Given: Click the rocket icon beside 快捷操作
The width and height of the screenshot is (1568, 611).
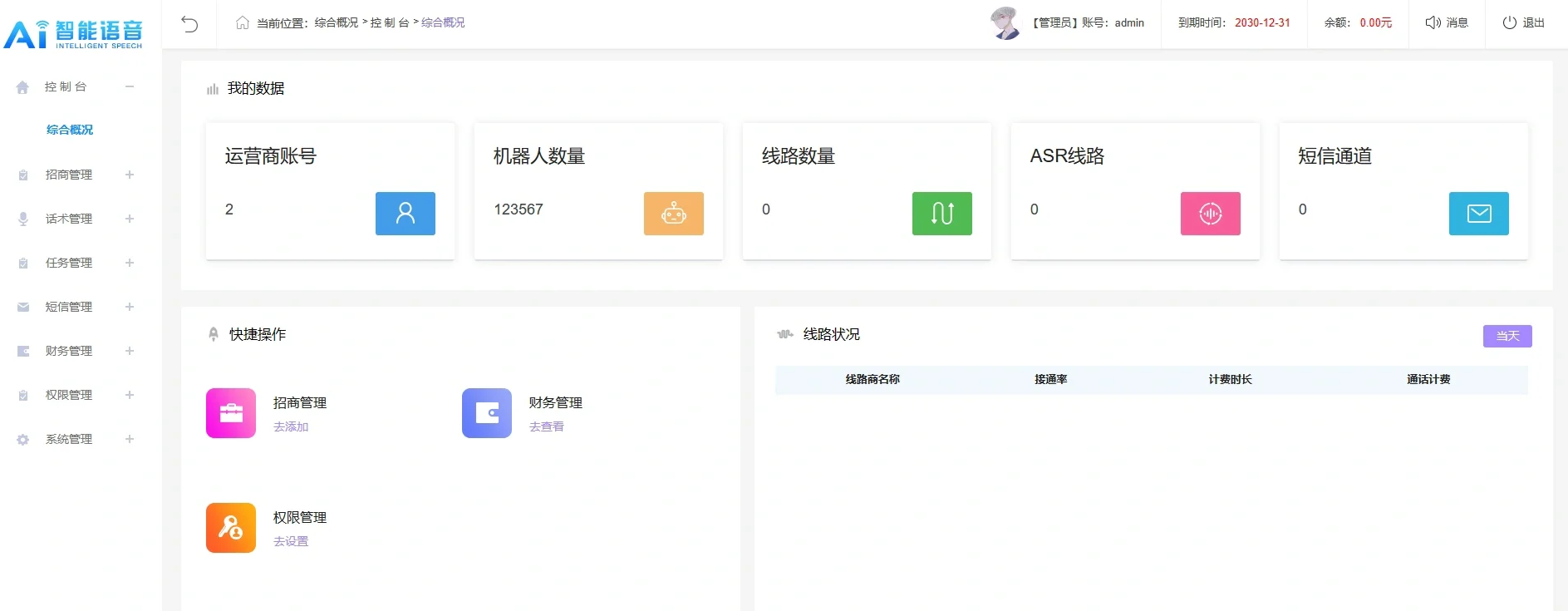Looking at the screenshot, I should (214, 334).
